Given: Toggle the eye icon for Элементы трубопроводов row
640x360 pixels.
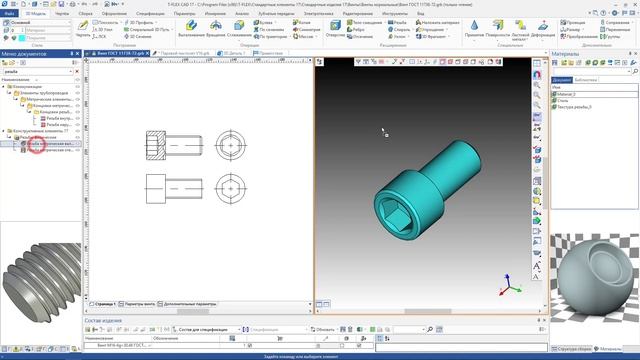Looking at the screenshot, I should click(x=78, y=93).
